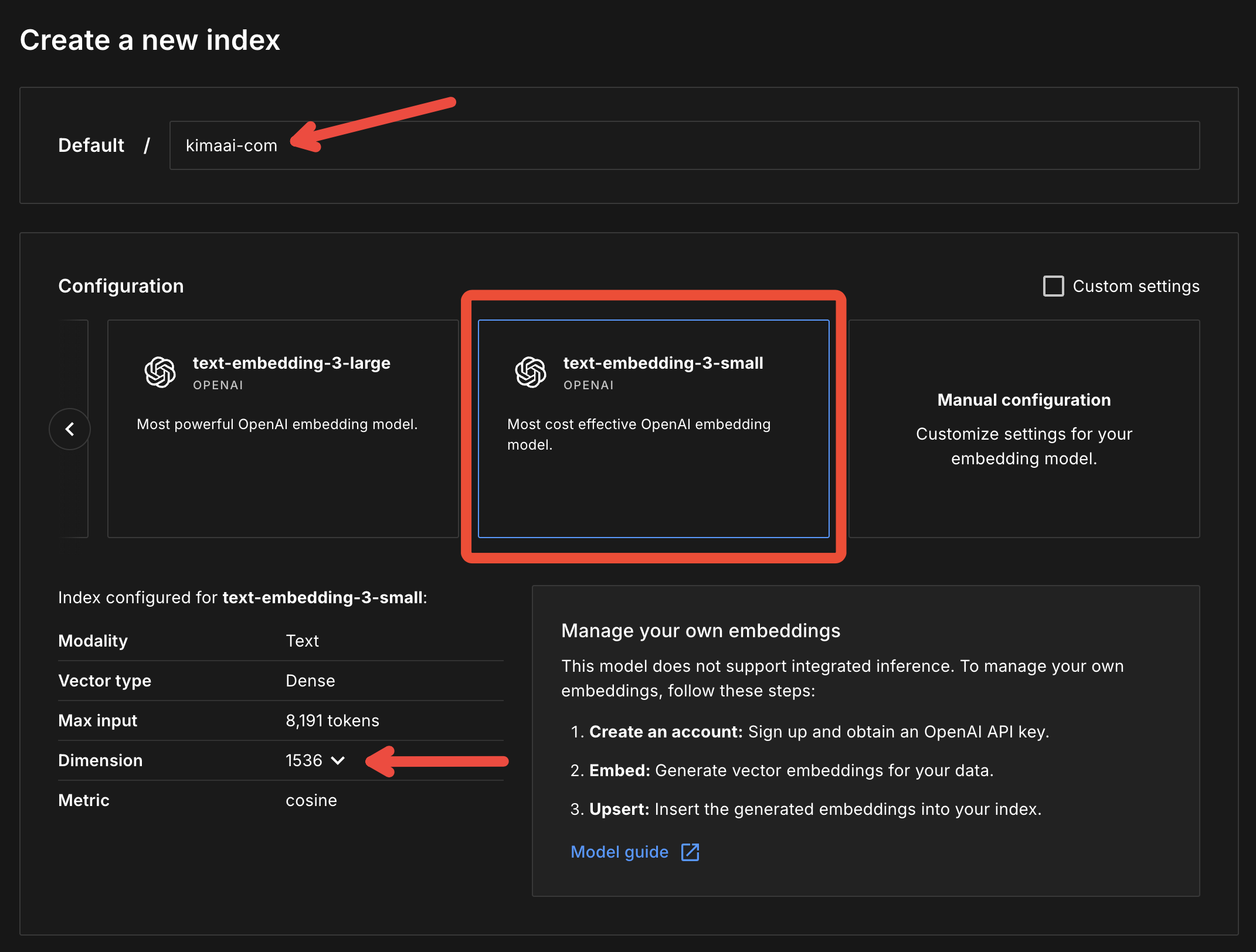Image resolution: width=1256 pixels, height=952 pixels.
Task: Click the OpenAI logo on text-embedding-3-small card
Action: (x=531, y=372)
